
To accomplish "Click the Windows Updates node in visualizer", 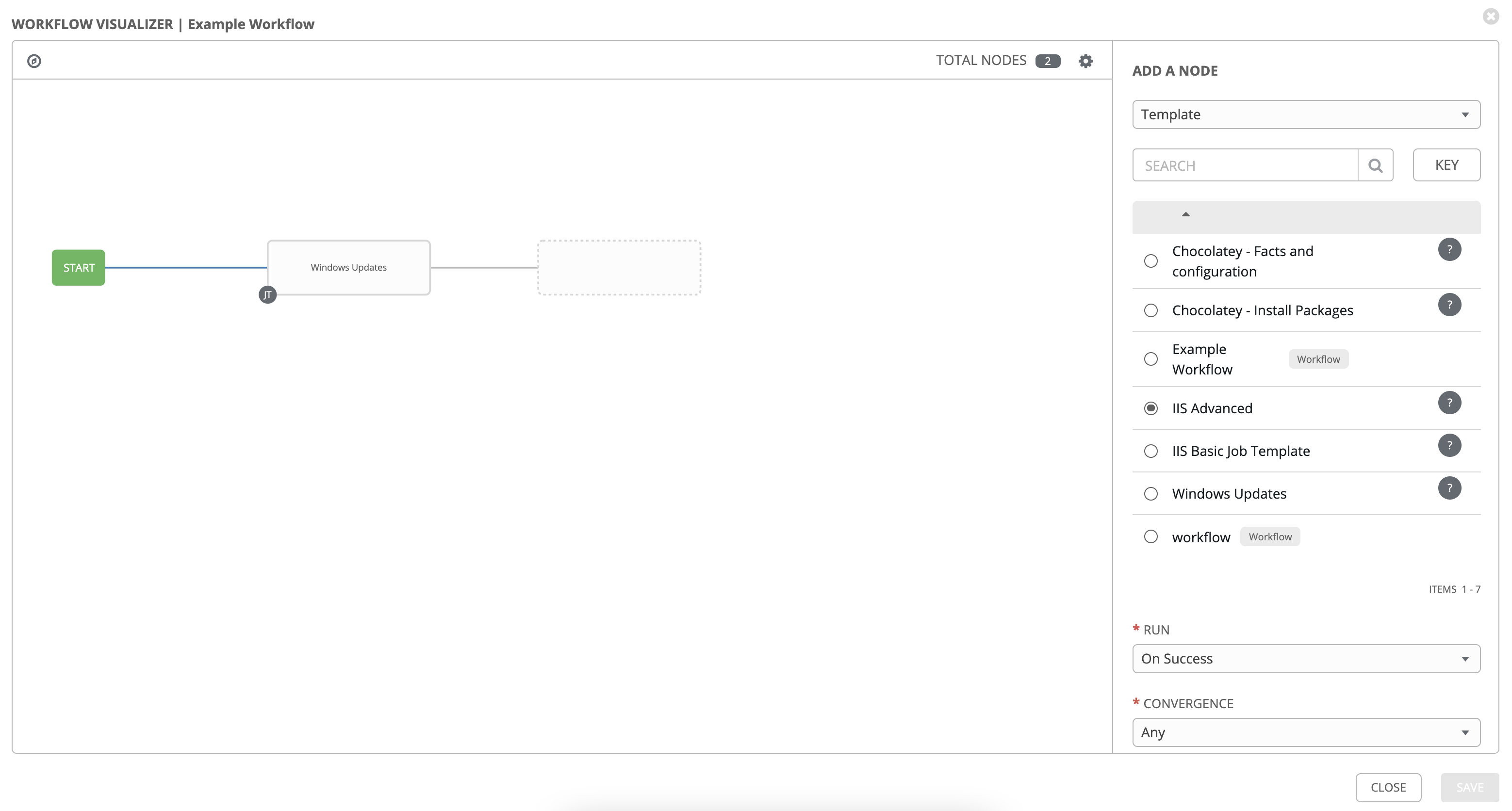I will click(x=348, y=267).
